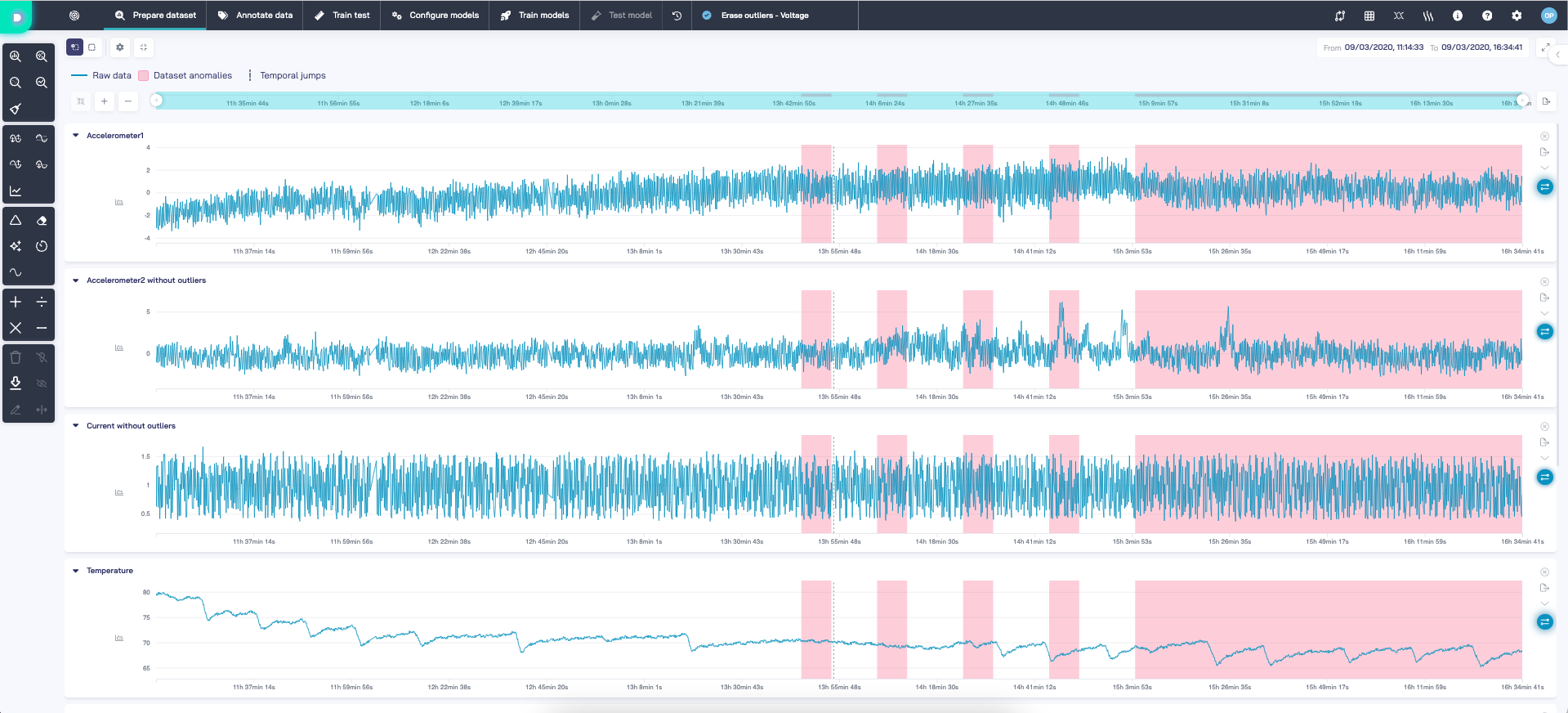Image resolution: width=1568 pixels, height=713 pixels.
Task: Open the Prepare dataset tab
Action: tap(155, 16)
